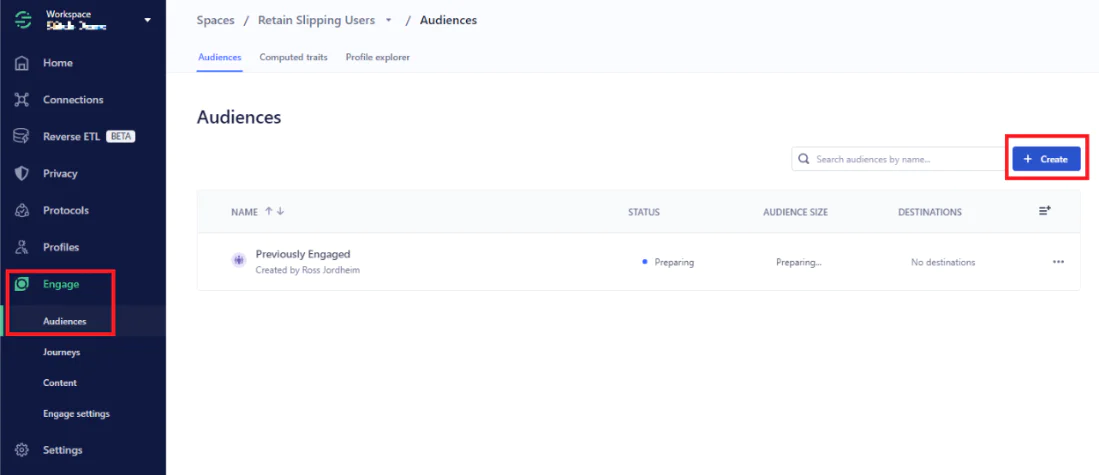Click the Segment logo icon
The image size is (1099, 475).
[21, 20]
